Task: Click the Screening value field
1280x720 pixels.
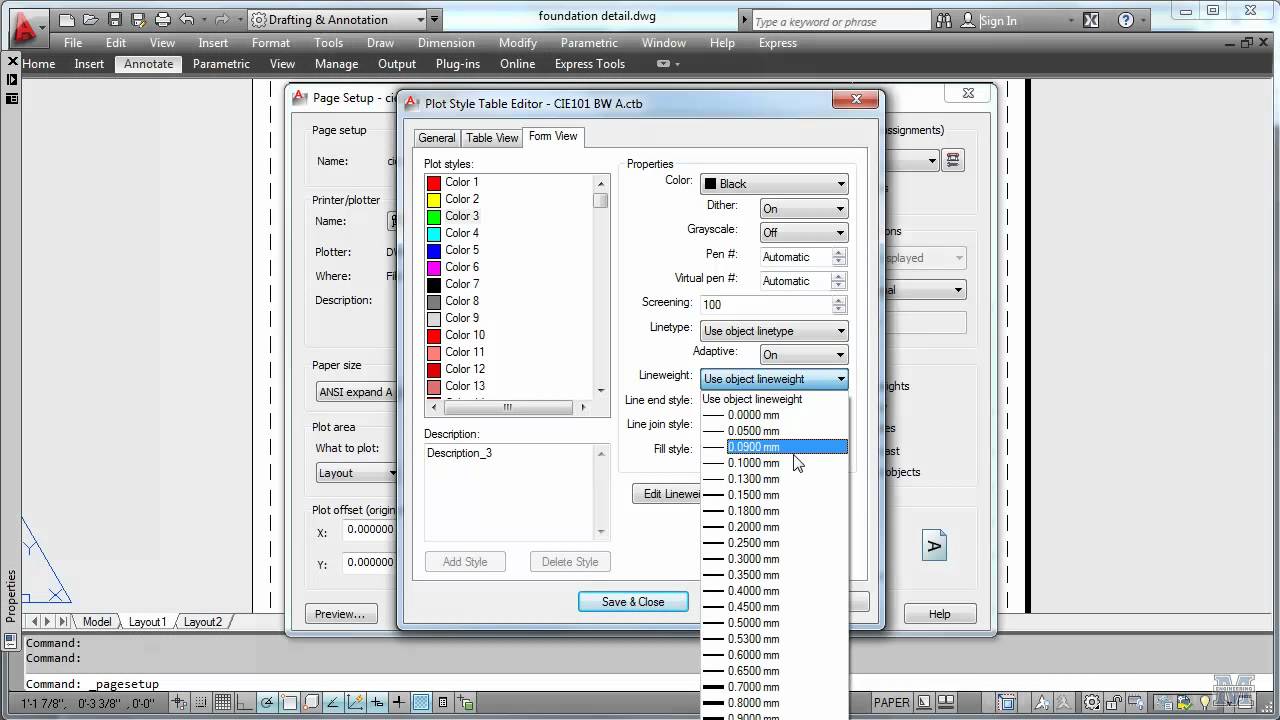Action: point(765,305)
